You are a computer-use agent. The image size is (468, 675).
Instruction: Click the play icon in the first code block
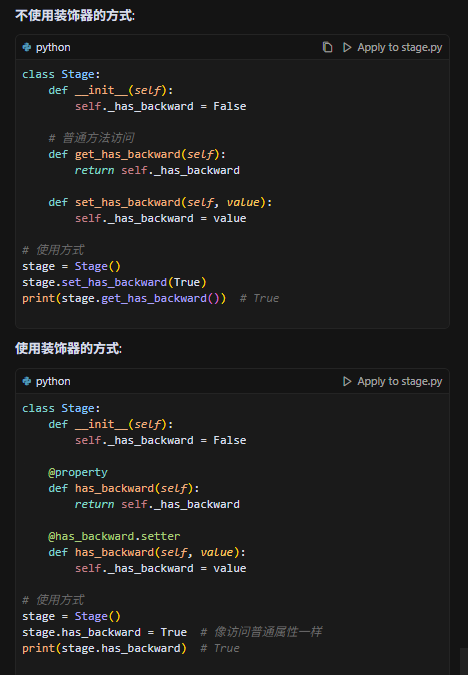click(347, 47)
